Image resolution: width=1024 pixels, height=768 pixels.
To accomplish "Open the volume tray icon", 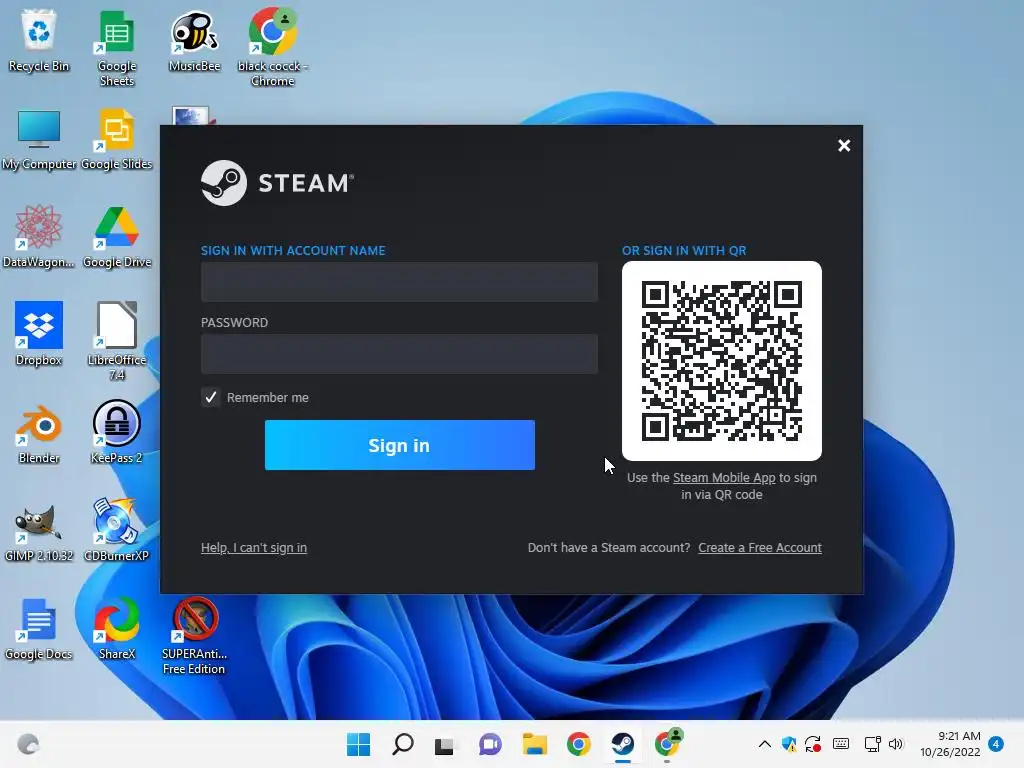I will pos(896,744).
